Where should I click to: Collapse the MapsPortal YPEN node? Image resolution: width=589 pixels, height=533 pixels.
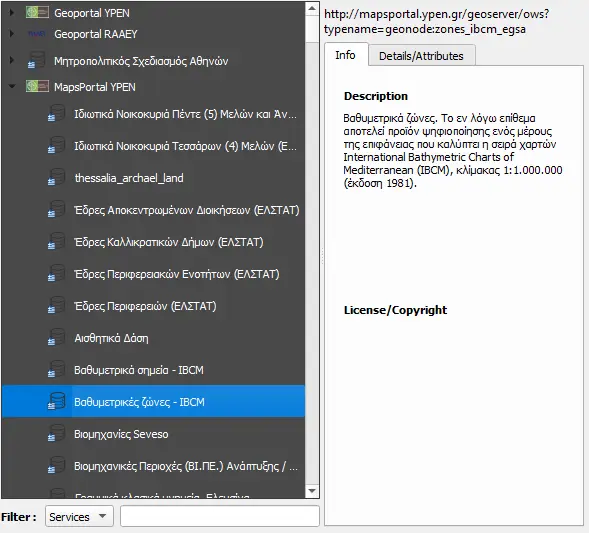[12, 87]
